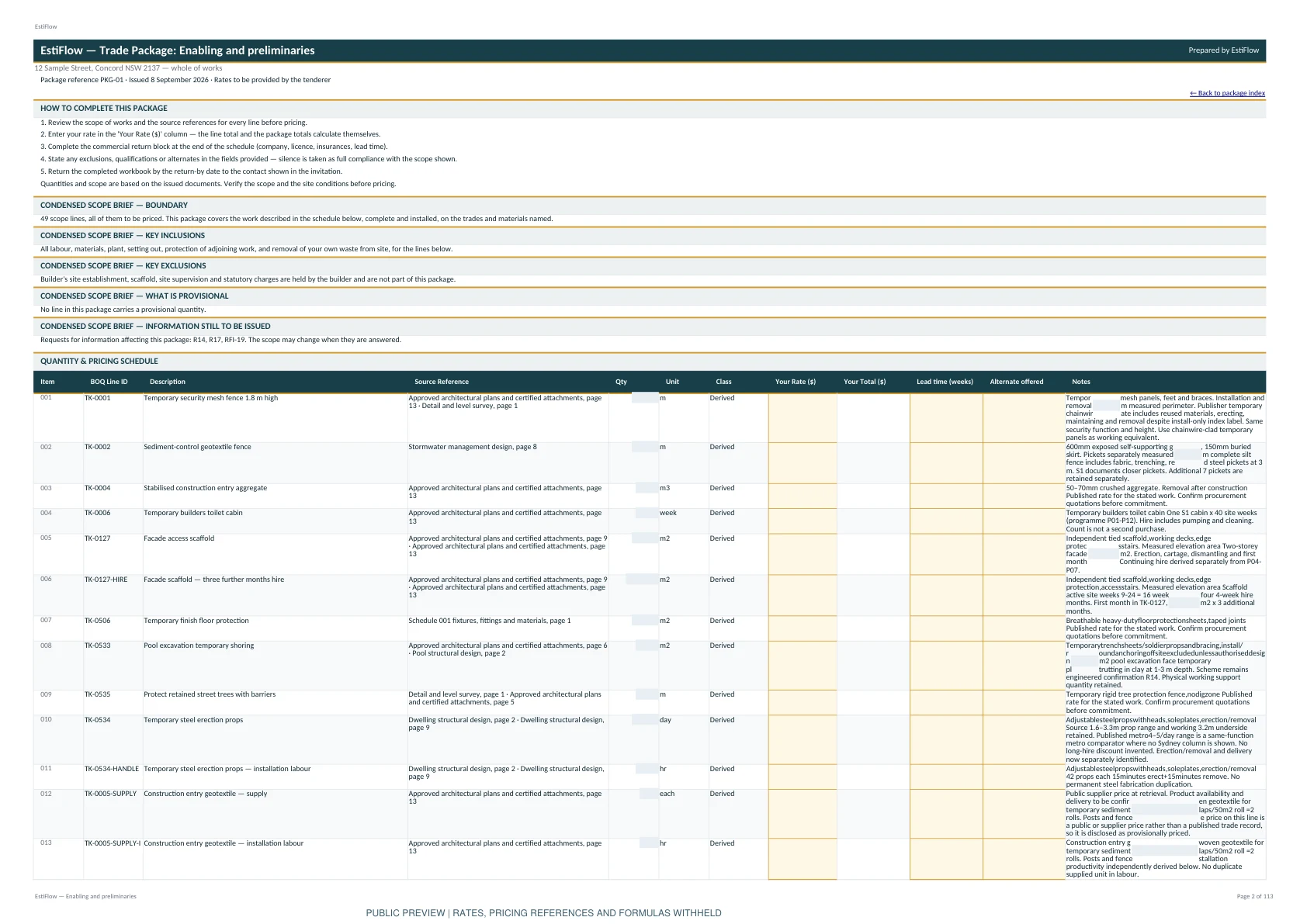Click 'Package reference PKG-01' issue line
Viewport: 1307px width, 924px height.
click(x=185, y=80)
